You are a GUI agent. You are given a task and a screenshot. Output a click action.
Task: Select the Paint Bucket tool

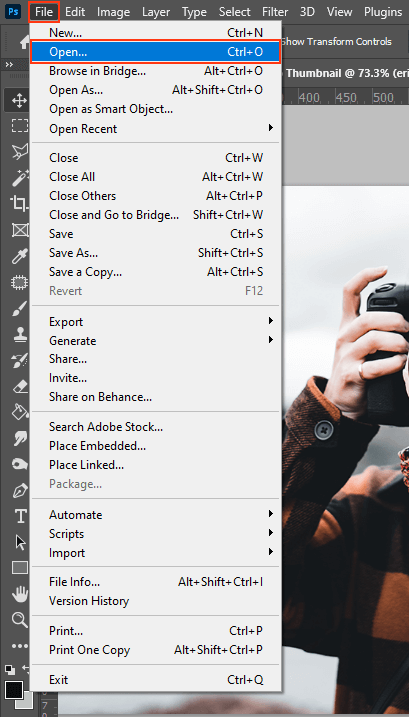coord(20,412)
